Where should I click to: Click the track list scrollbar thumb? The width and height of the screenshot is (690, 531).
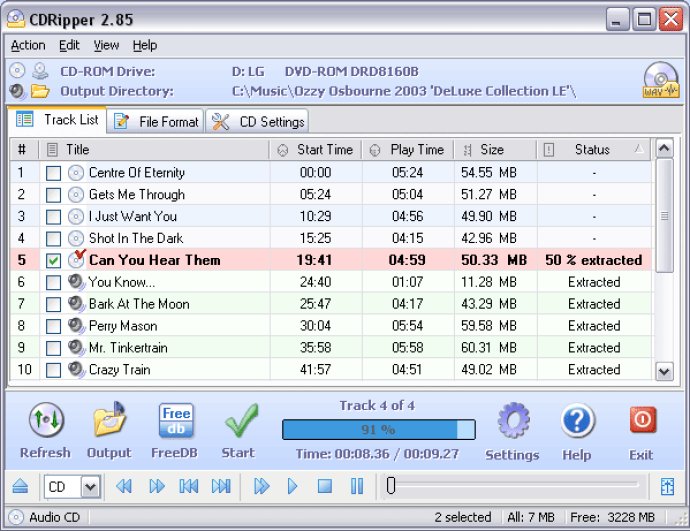pos(664,216)
